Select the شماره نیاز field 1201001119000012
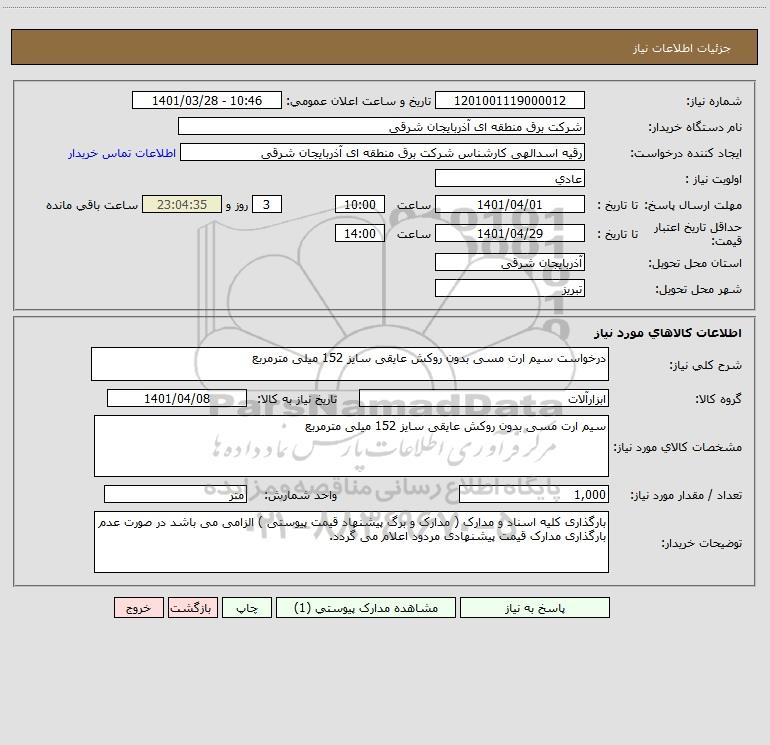 [x=510, y=100]
